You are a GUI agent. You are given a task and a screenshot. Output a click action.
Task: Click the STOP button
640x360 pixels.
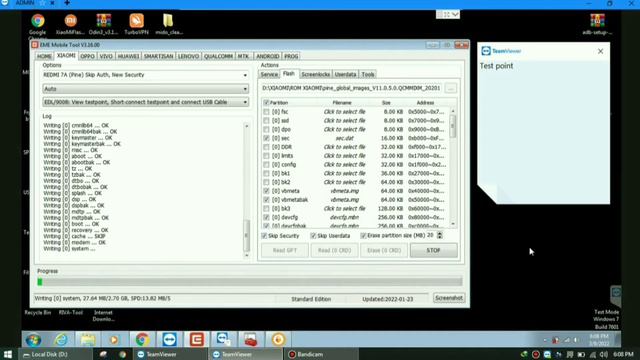coord(433,250)
